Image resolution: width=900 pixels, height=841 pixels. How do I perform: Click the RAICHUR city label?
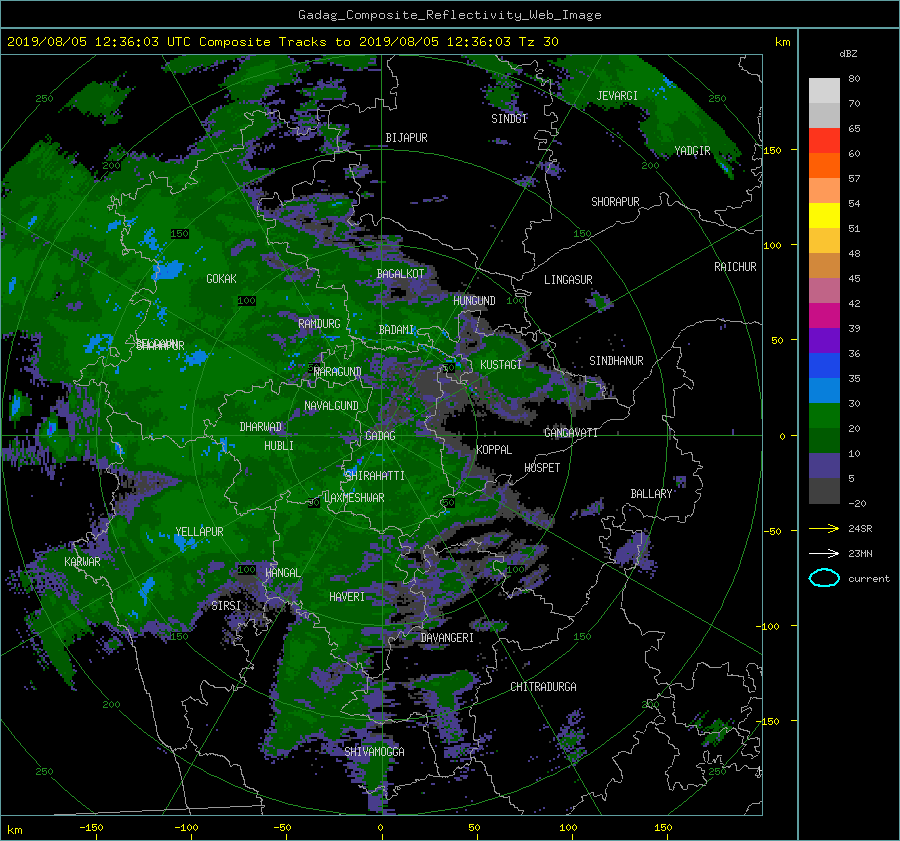coord(735,267)
